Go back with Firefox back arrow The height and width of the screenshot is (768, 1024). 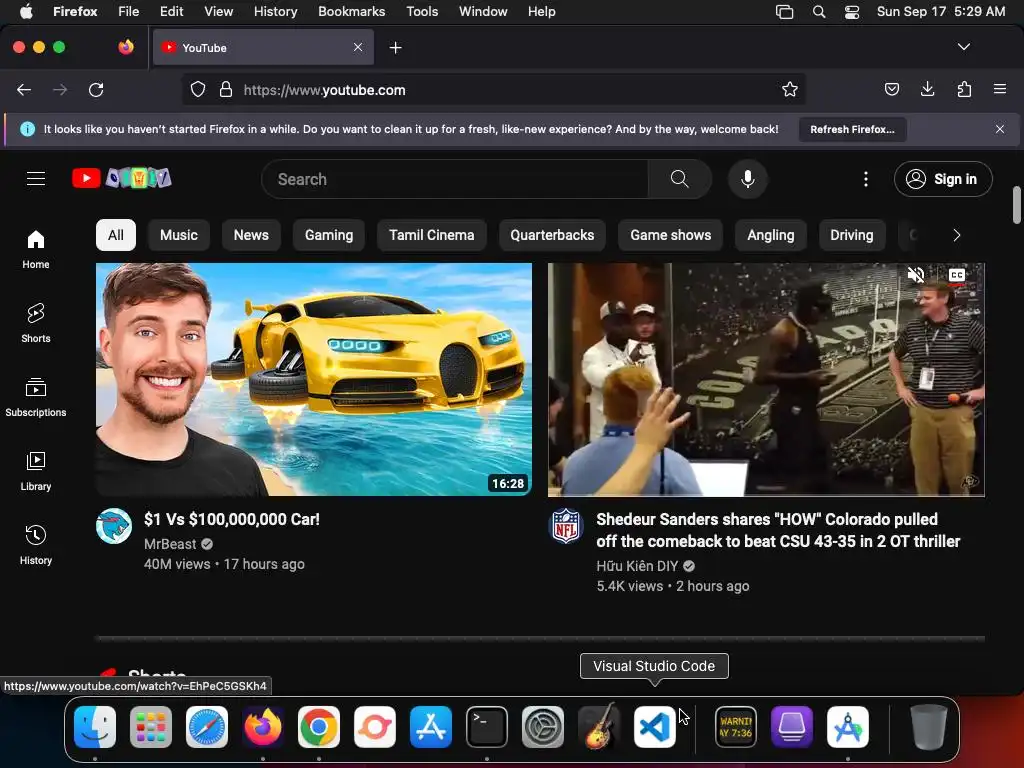coord(24,89)
